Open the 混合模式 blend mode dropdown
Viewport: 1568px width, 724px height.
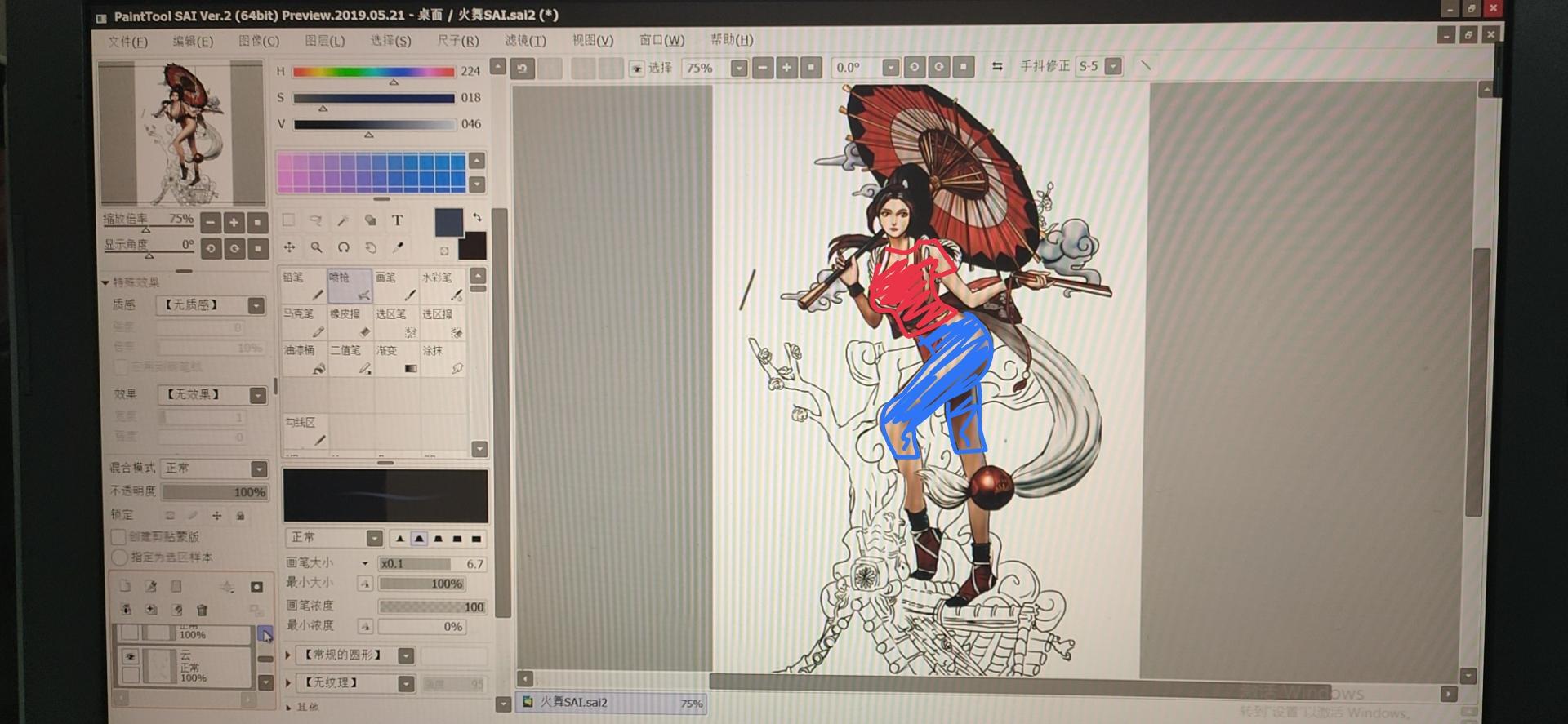pos(259,469)
